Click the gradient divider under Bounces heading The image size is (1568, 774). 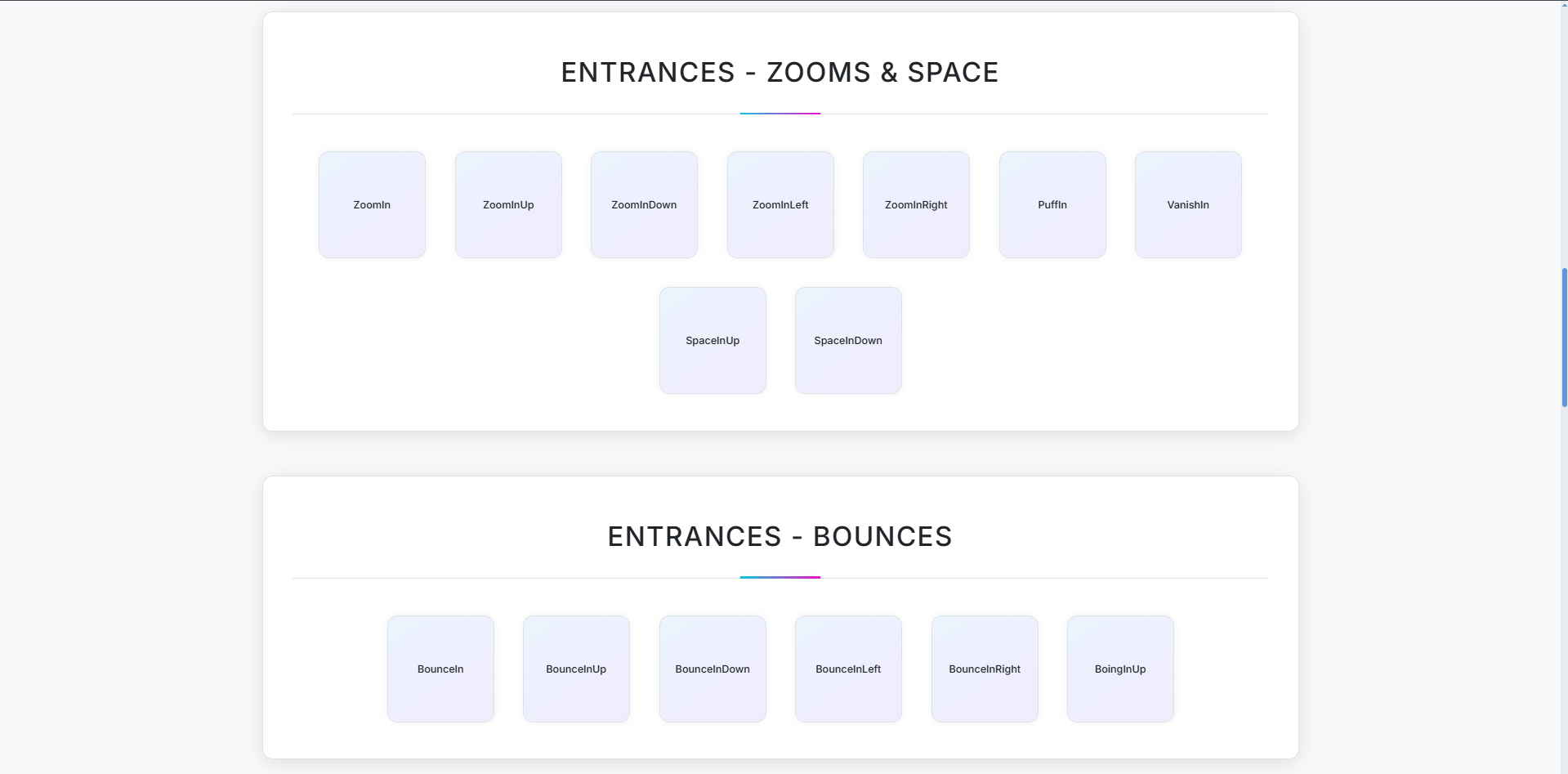coord(780,577)
